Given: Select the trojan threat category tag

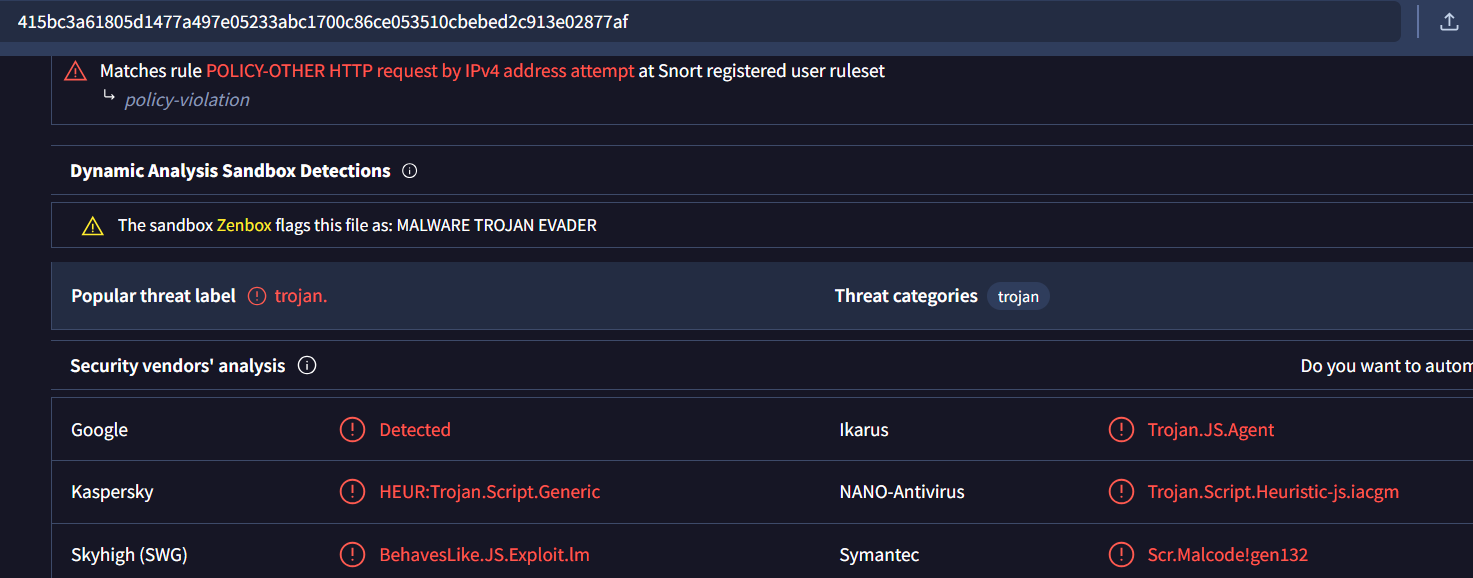Looking at the screenshot, I should [x=1018, y=296].
